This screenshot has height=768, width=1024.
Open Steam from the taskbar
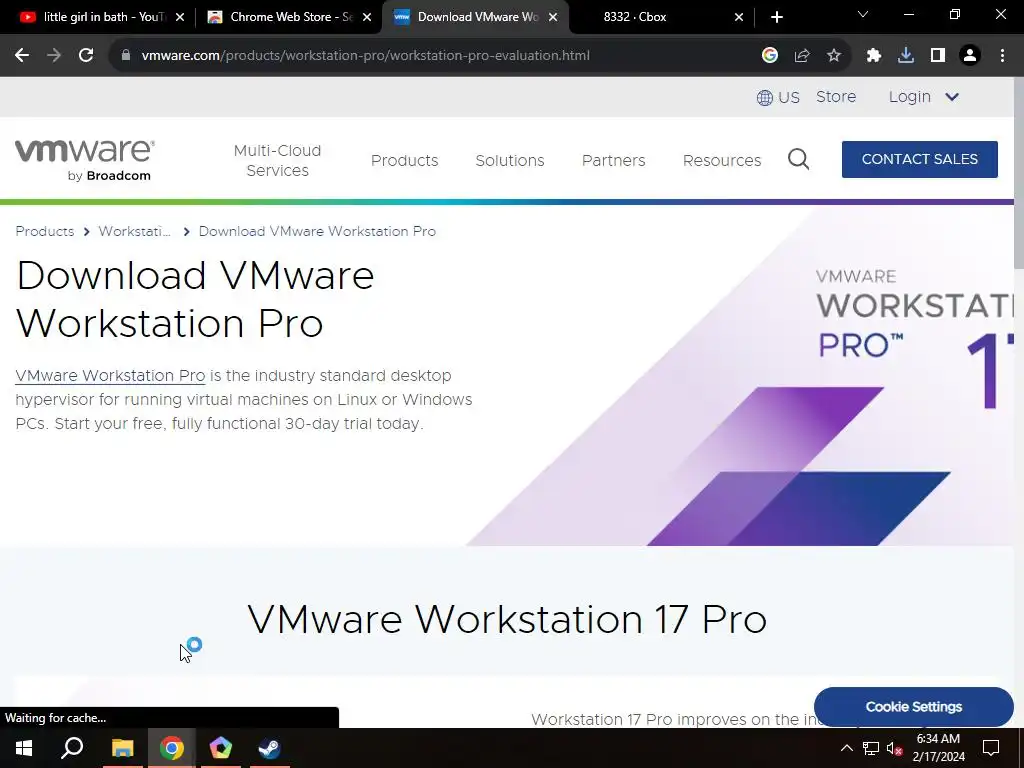click(269, 748)
